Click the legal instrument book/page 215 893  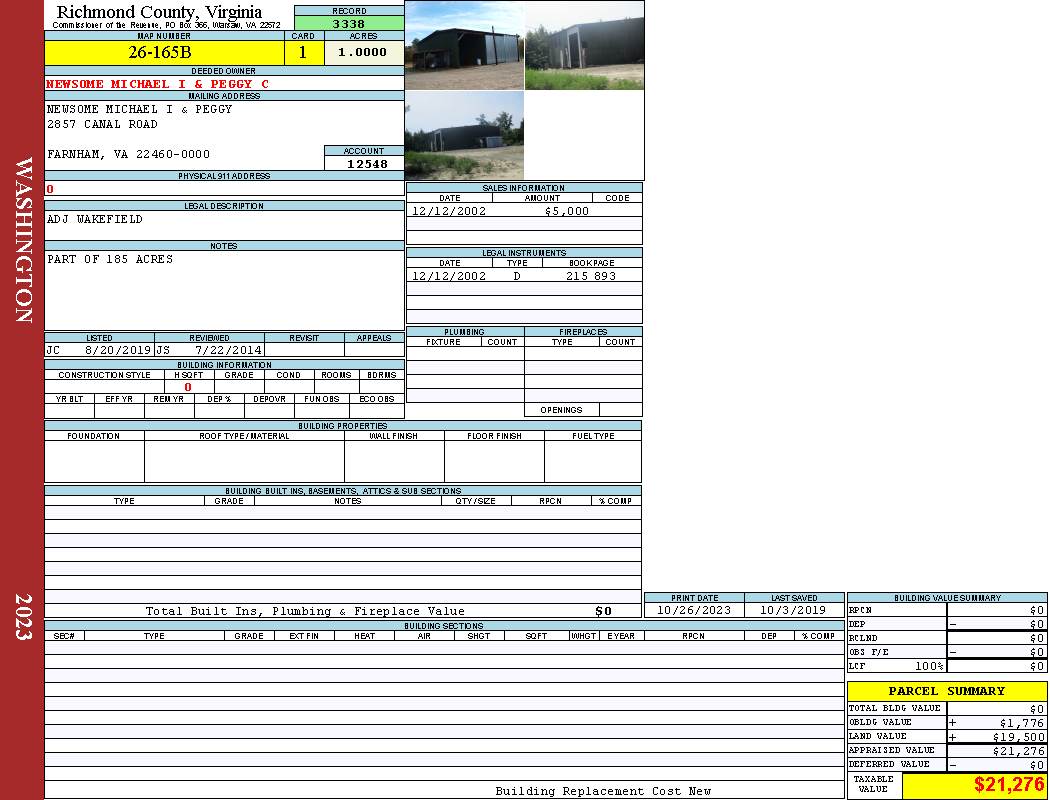click(x=590, y=276)
